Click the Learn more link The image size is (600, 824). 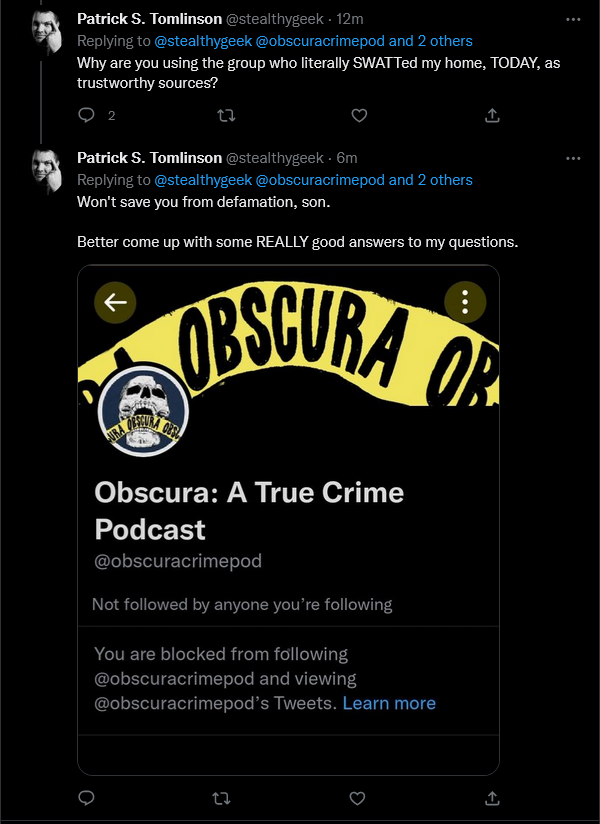point(389,703)
